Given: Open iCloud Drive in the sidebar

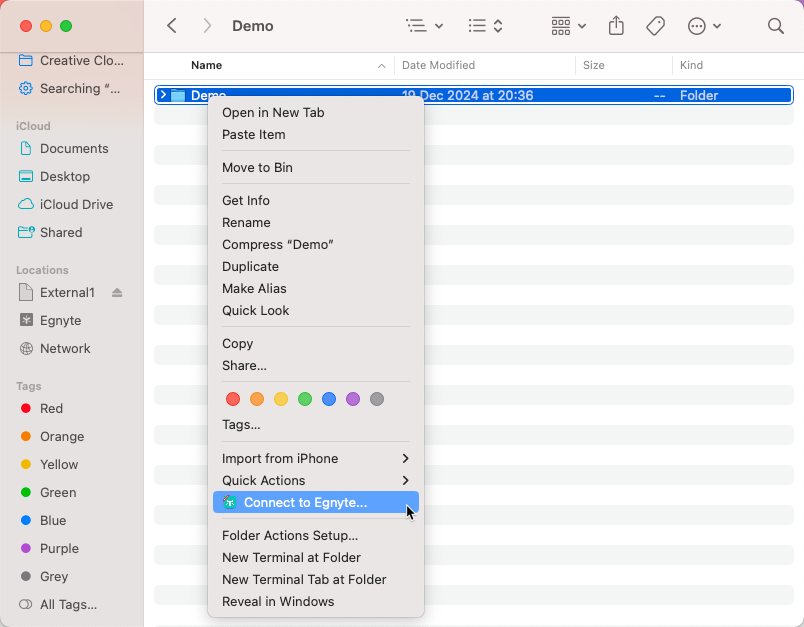Looking at the screenshot, I should click(71, 204).
